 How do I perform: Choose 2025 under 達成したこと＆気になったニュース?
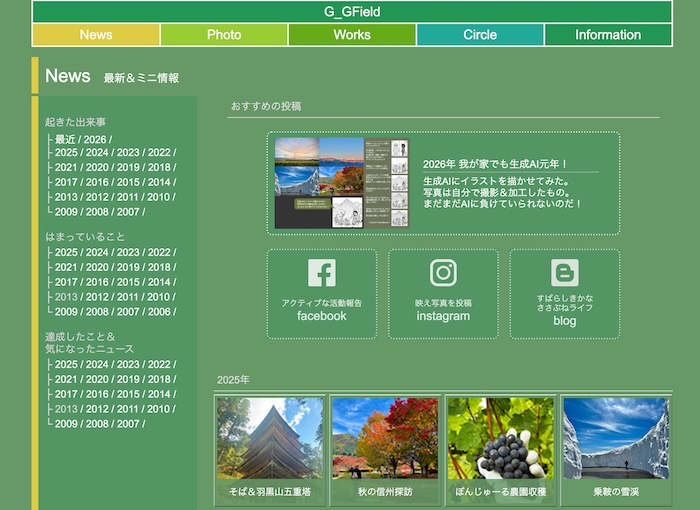click(66, 364)
